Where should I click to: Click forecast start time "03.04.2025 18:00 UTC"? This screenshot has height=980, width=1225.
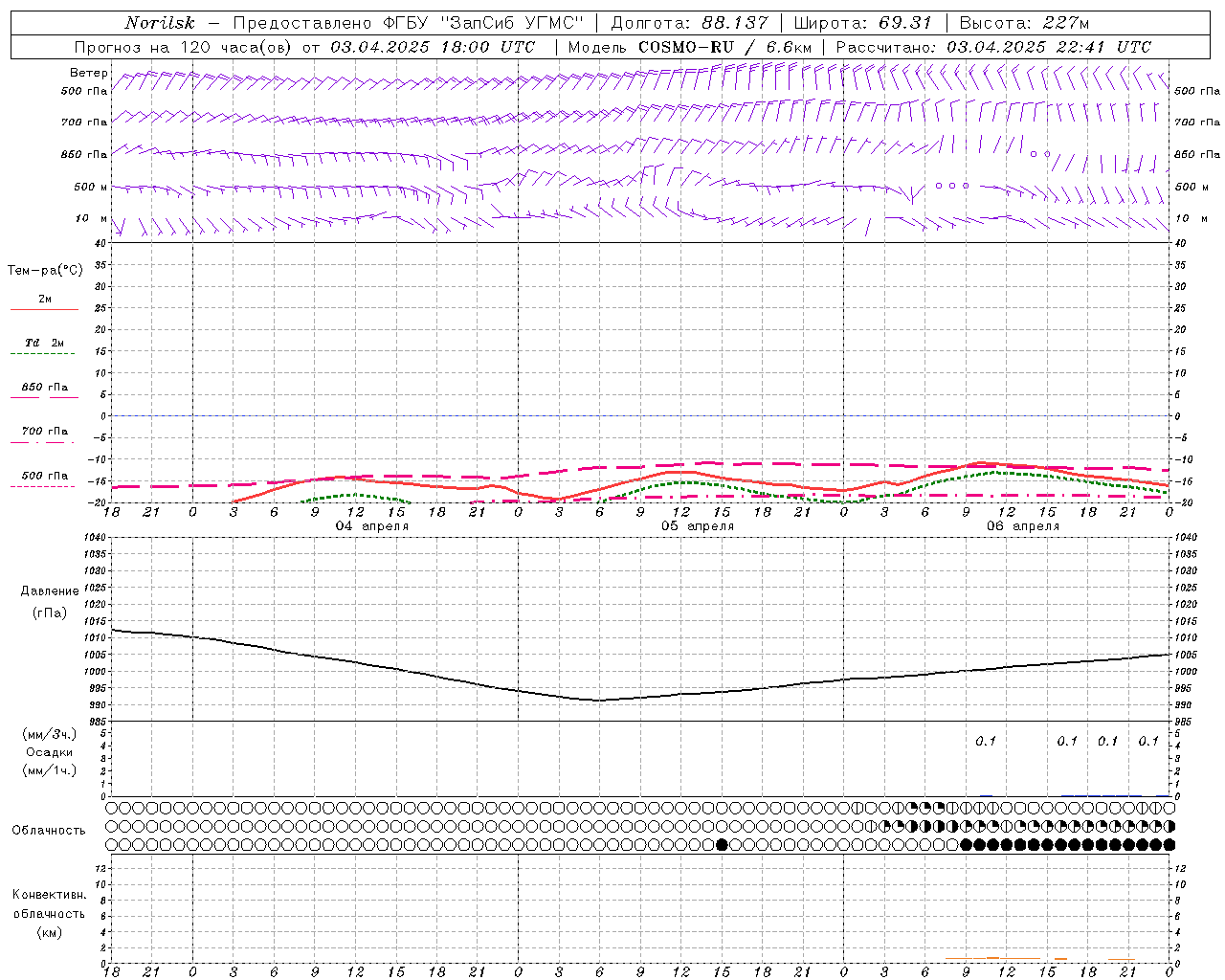pos(433,47)
